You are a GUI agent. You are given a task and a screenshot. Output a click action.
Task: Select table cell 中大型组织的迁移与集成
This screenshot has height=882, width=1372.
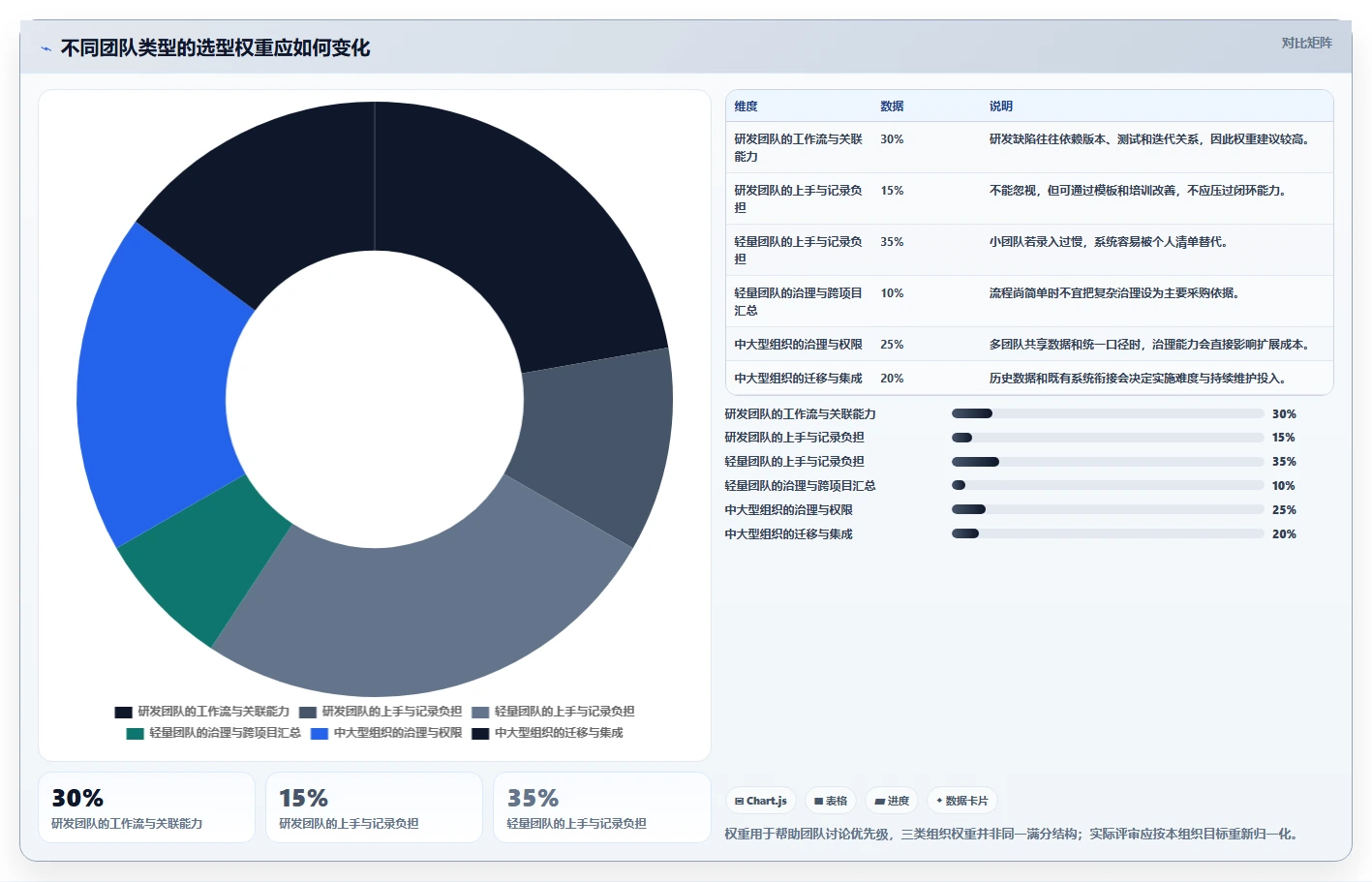(x=799, y=378)
